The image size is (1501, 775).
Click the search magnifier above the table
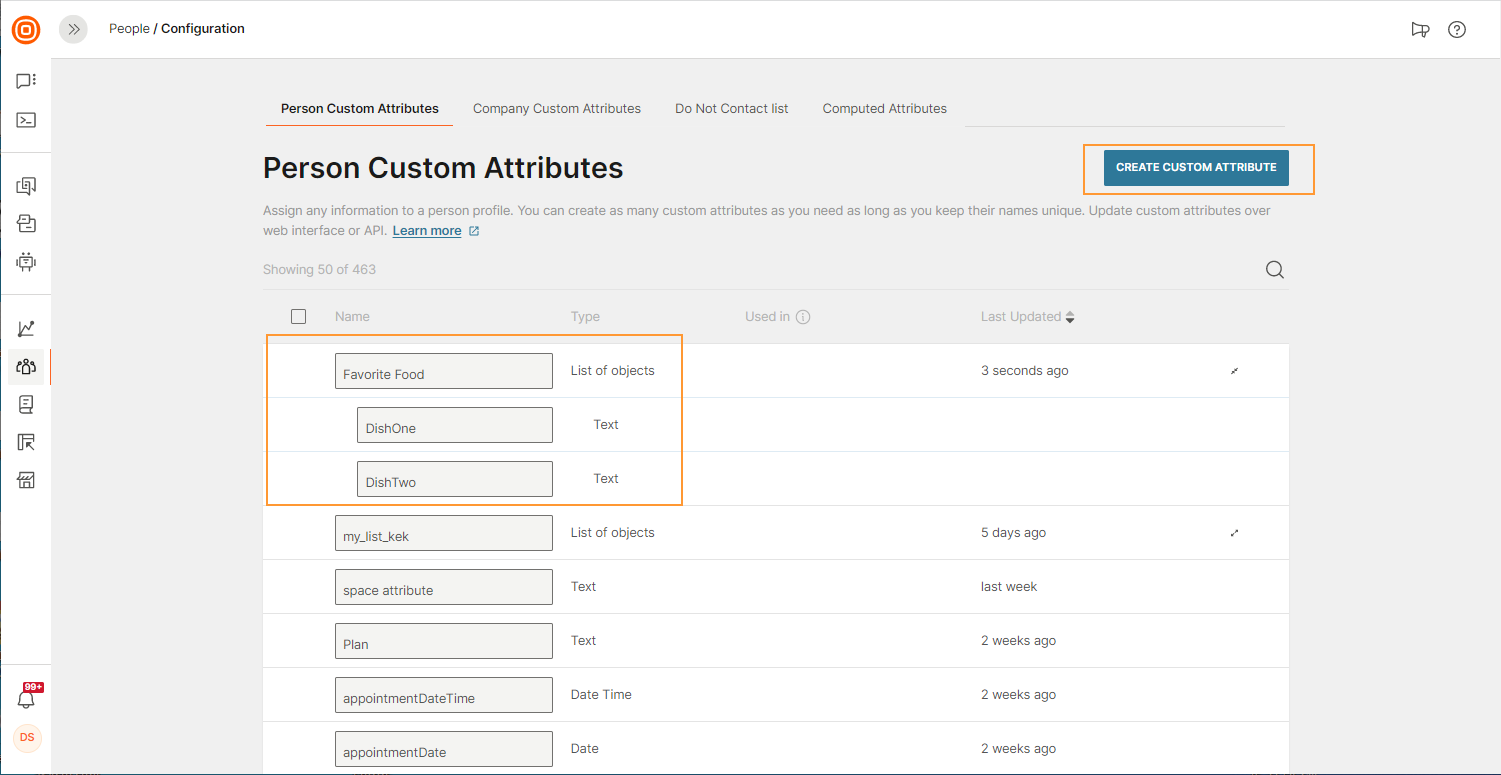[x=1274, y=270]
